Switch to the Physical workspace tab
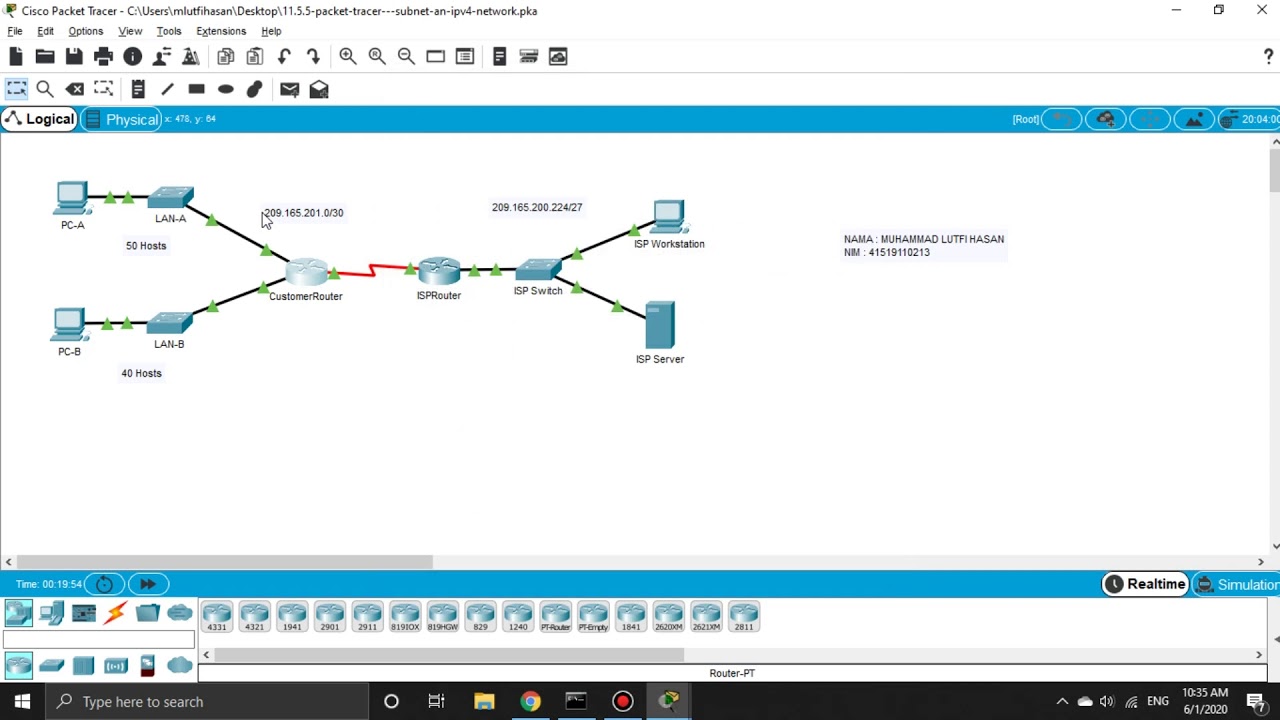This screenshot has height=720, width=1280. tap(120, 119)
